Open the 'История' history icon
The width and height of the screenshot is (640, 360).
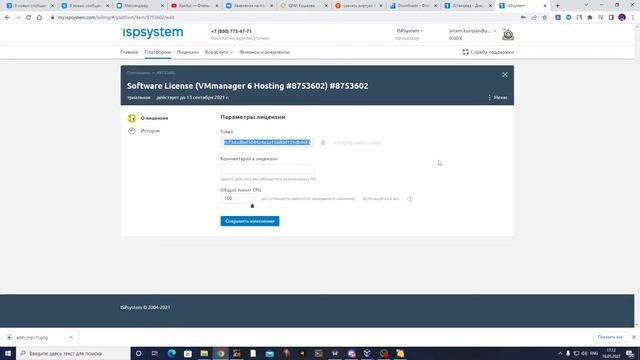(x=132, y=131)
